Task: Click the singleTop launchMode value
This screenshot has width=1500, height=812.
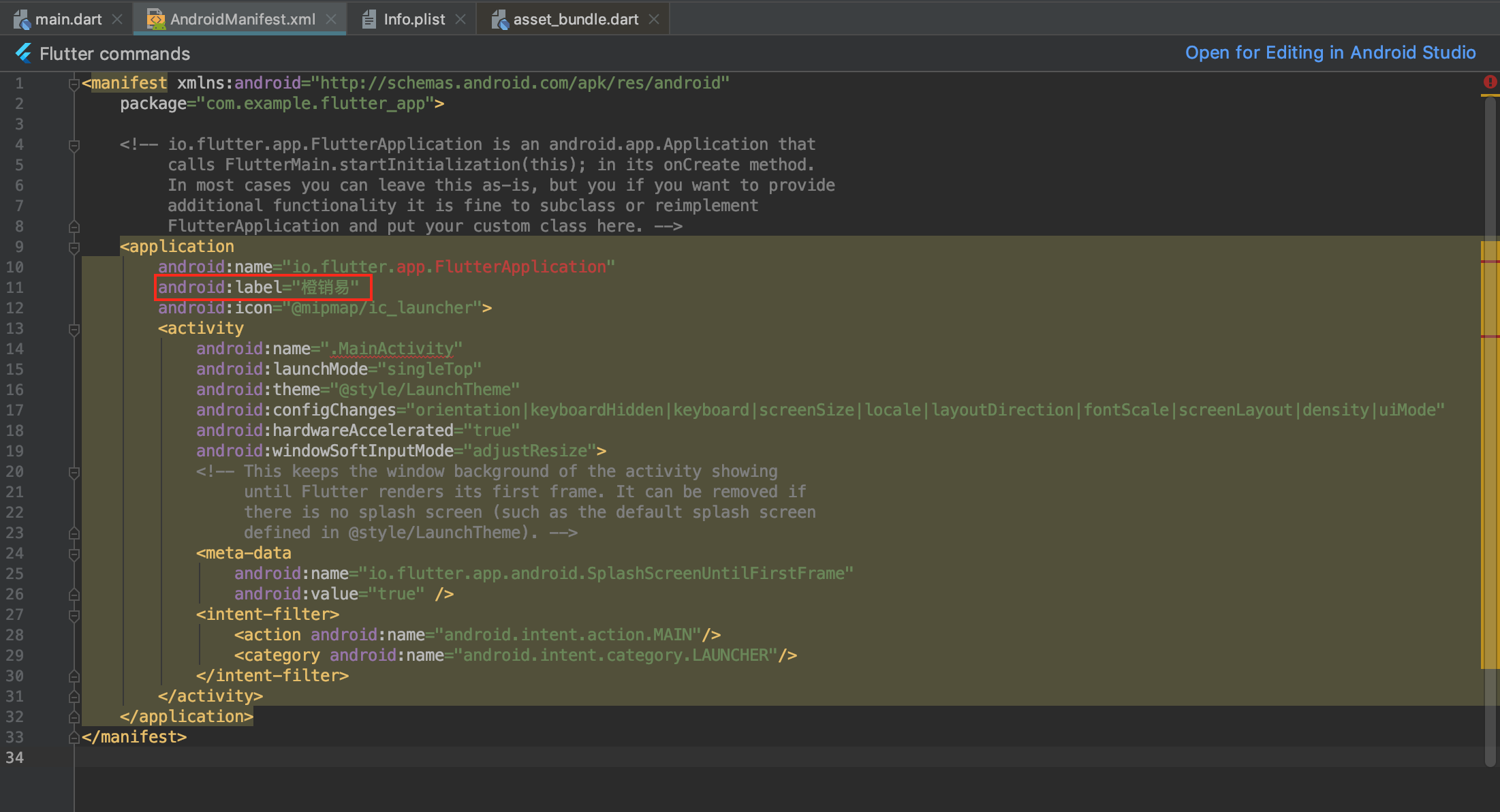Action: coord(430,369)
